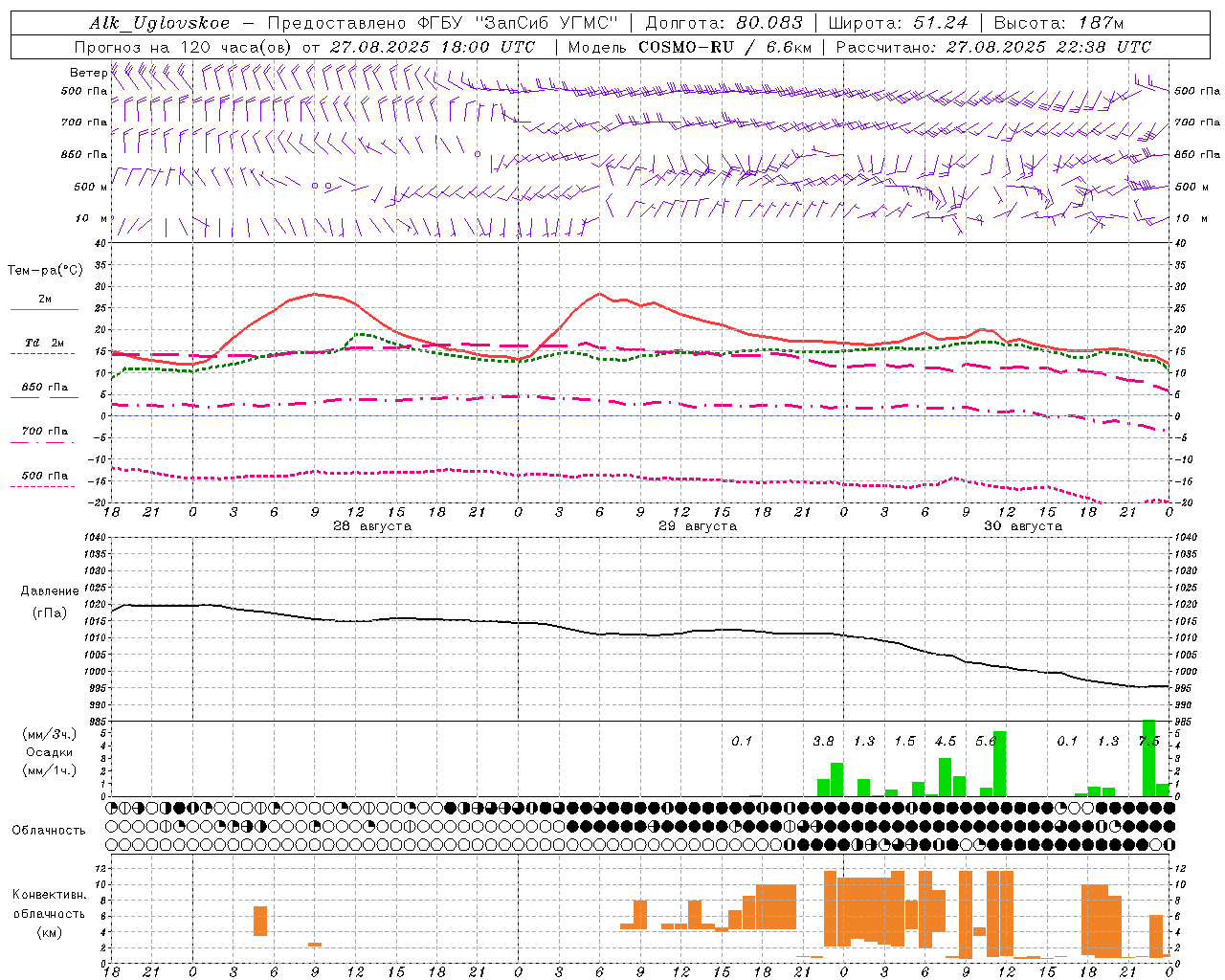Select the orange convective bar near 28 August 05h
1225x980 pixels.
260,921
